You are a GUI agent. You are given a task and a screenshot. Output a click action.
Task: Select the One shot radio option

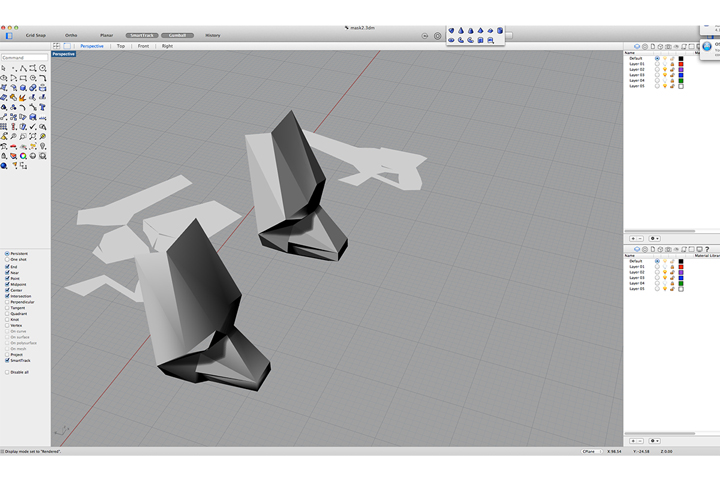pyautogui.click(x=7, y=260)
